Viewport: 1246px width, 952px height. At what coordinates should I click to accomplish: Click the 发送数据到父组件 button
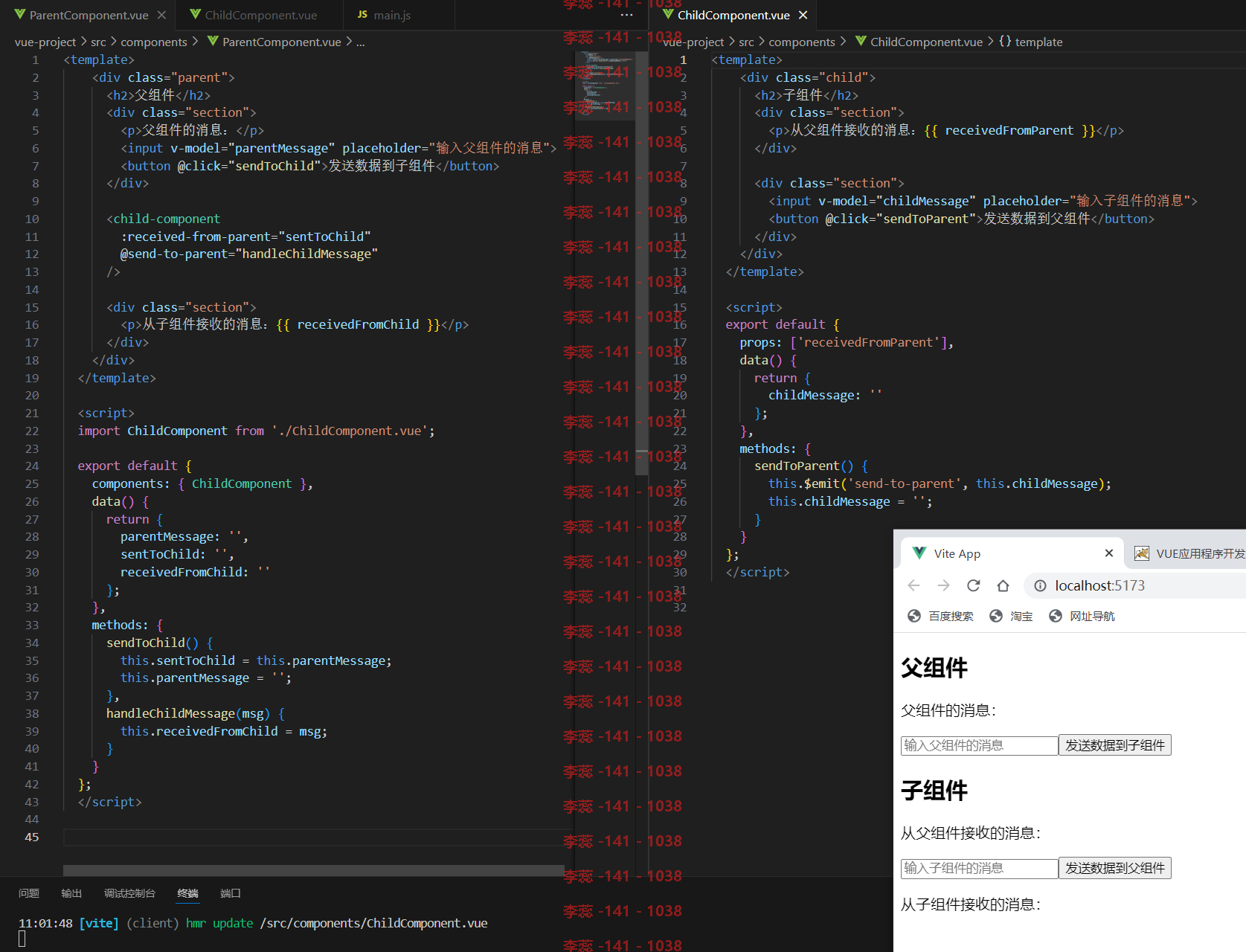[1115, 868]
